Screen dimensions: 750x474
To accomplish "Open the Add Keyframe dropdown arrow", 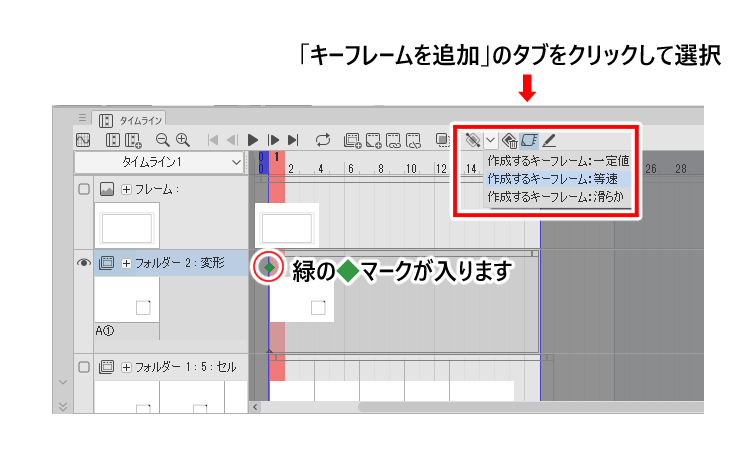I will pyautogui.click(x=490, y=141).
